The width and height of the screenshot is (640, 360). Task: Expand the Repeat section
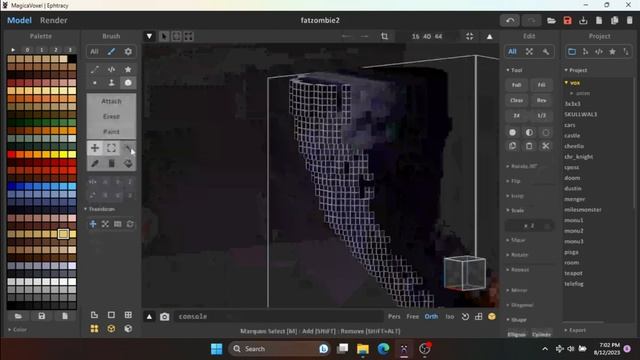tap(518, 270)
